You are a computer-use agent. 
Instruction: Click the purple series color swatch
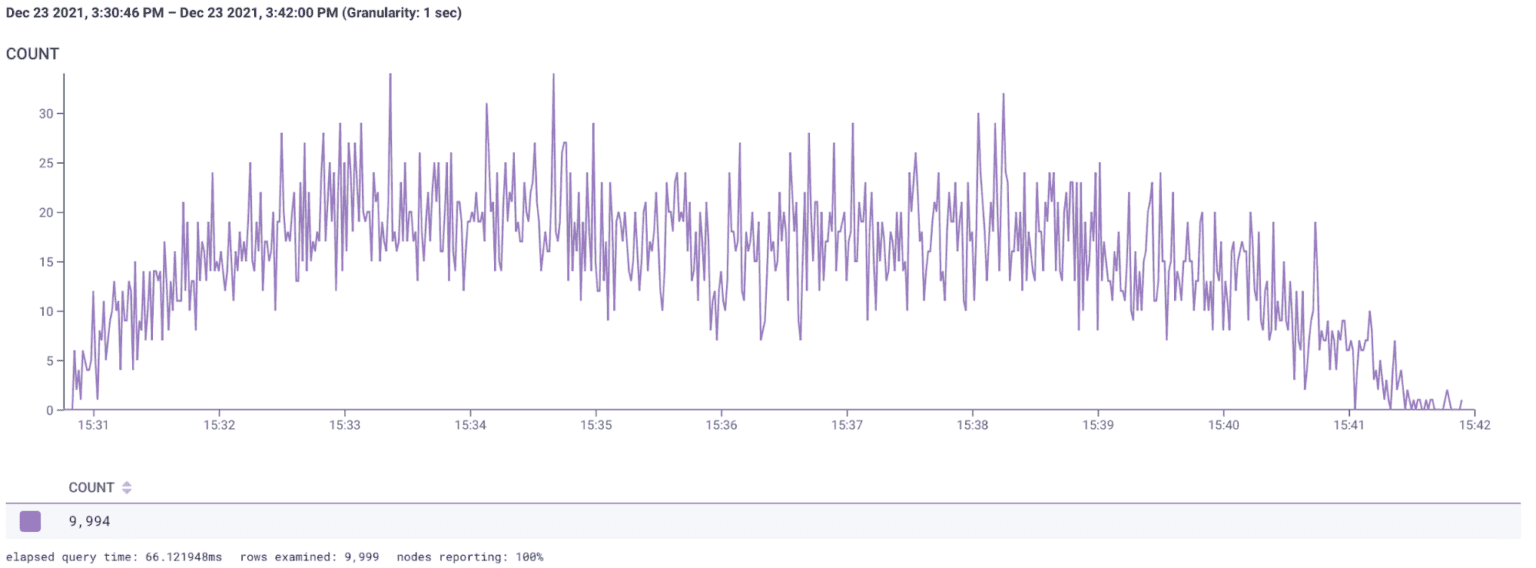tap(31, 521)
